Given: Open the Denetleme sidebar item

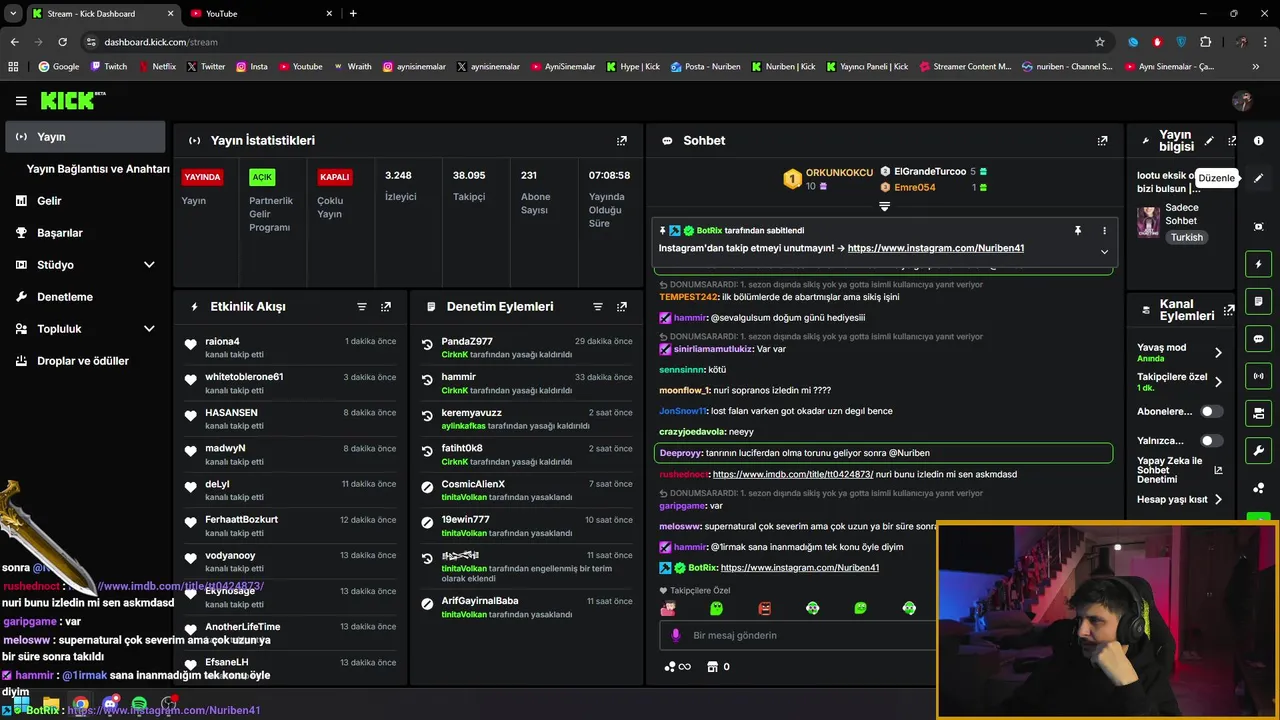Looking at the screenshot, I should (86, 297).
